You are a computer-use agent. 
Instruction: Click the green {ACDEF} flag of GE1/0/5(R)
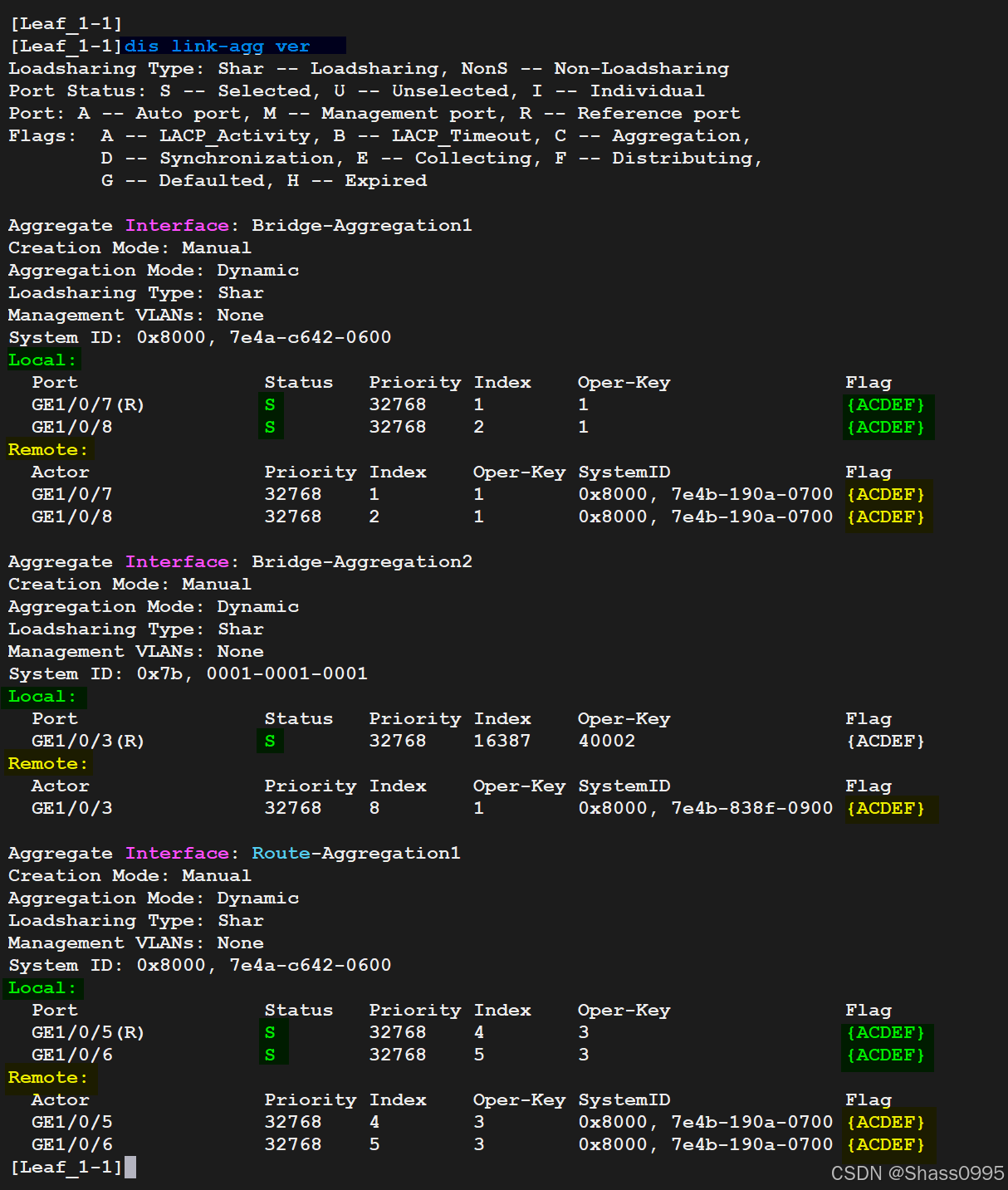(x=886, y=1033)
